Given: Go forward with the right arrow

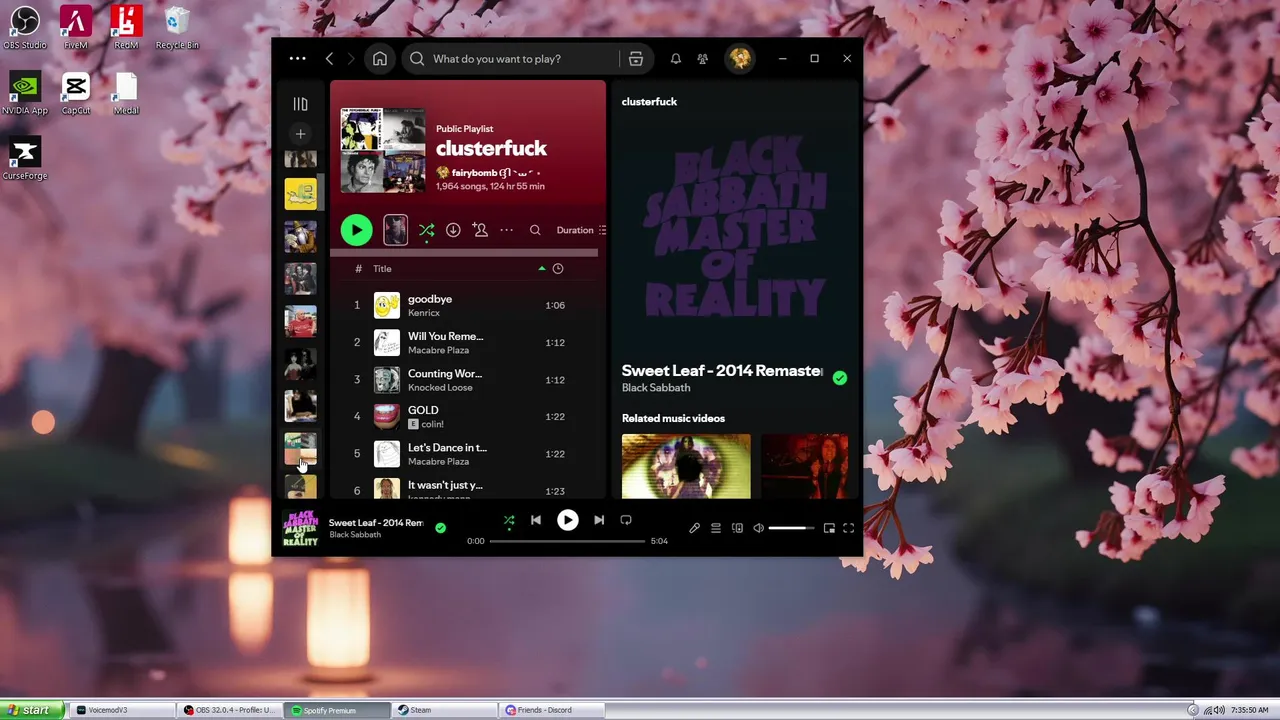Looking at the screenshot, I should 351,59.
